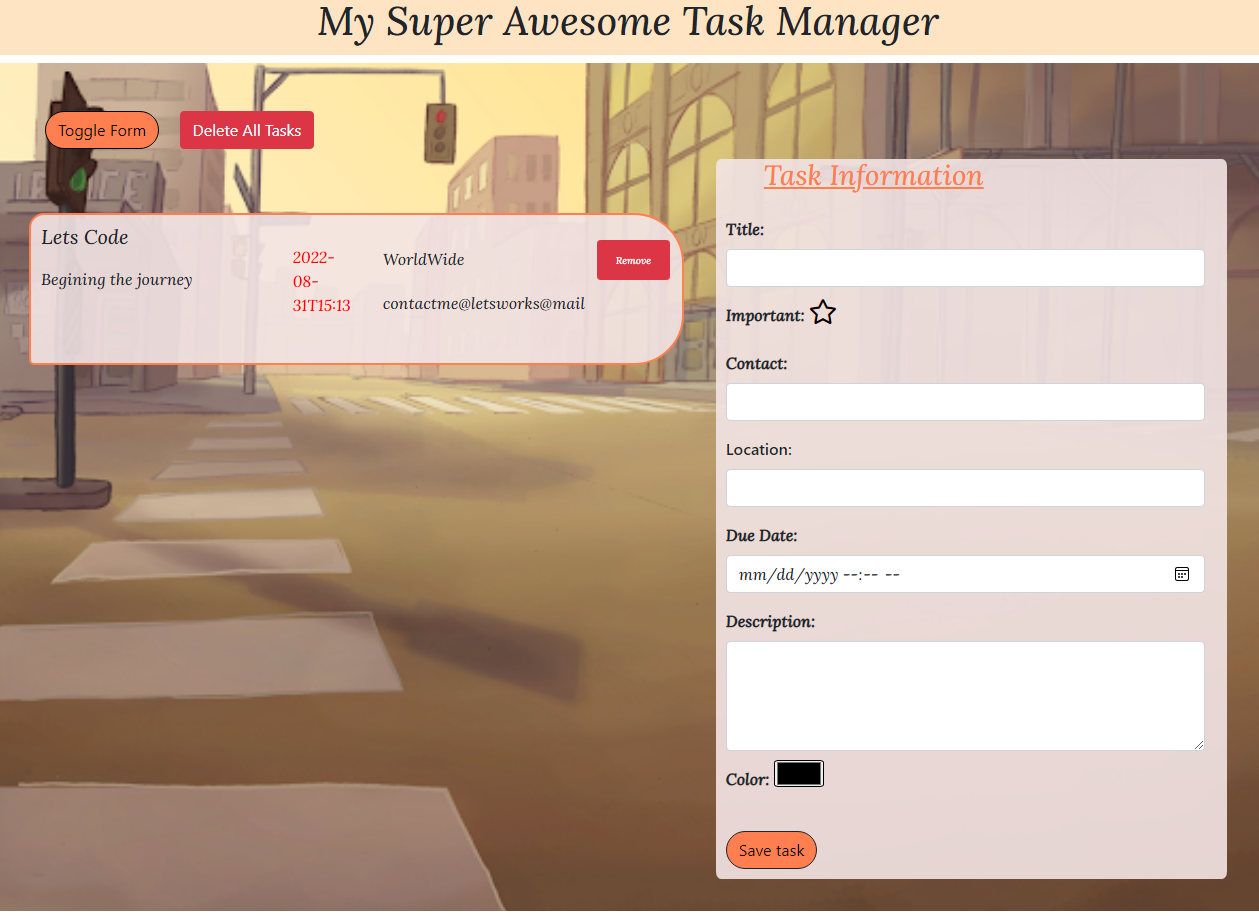Click inside the Description text area

click(x=965, y=696)
